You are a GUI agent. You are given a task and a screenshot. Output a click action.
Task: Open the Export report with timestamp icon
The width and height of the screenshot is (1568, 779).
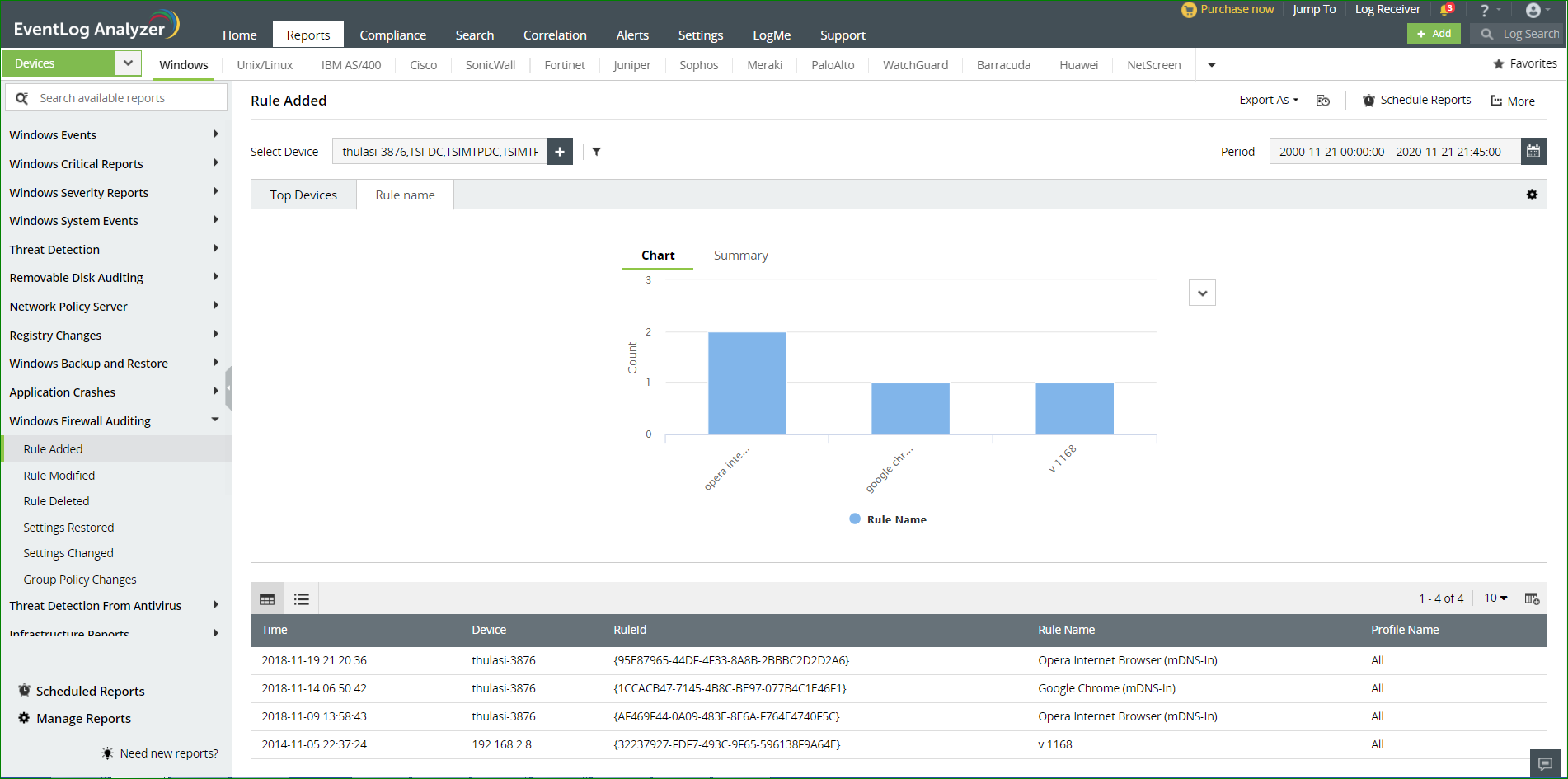click(x=1323, y=100)
